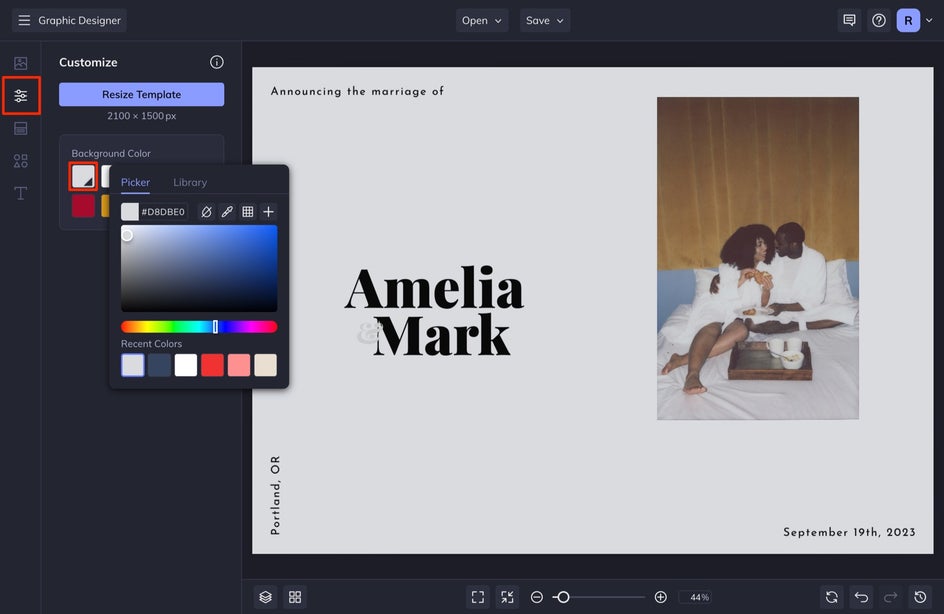Add color with the plus icon

pos(269,212)
